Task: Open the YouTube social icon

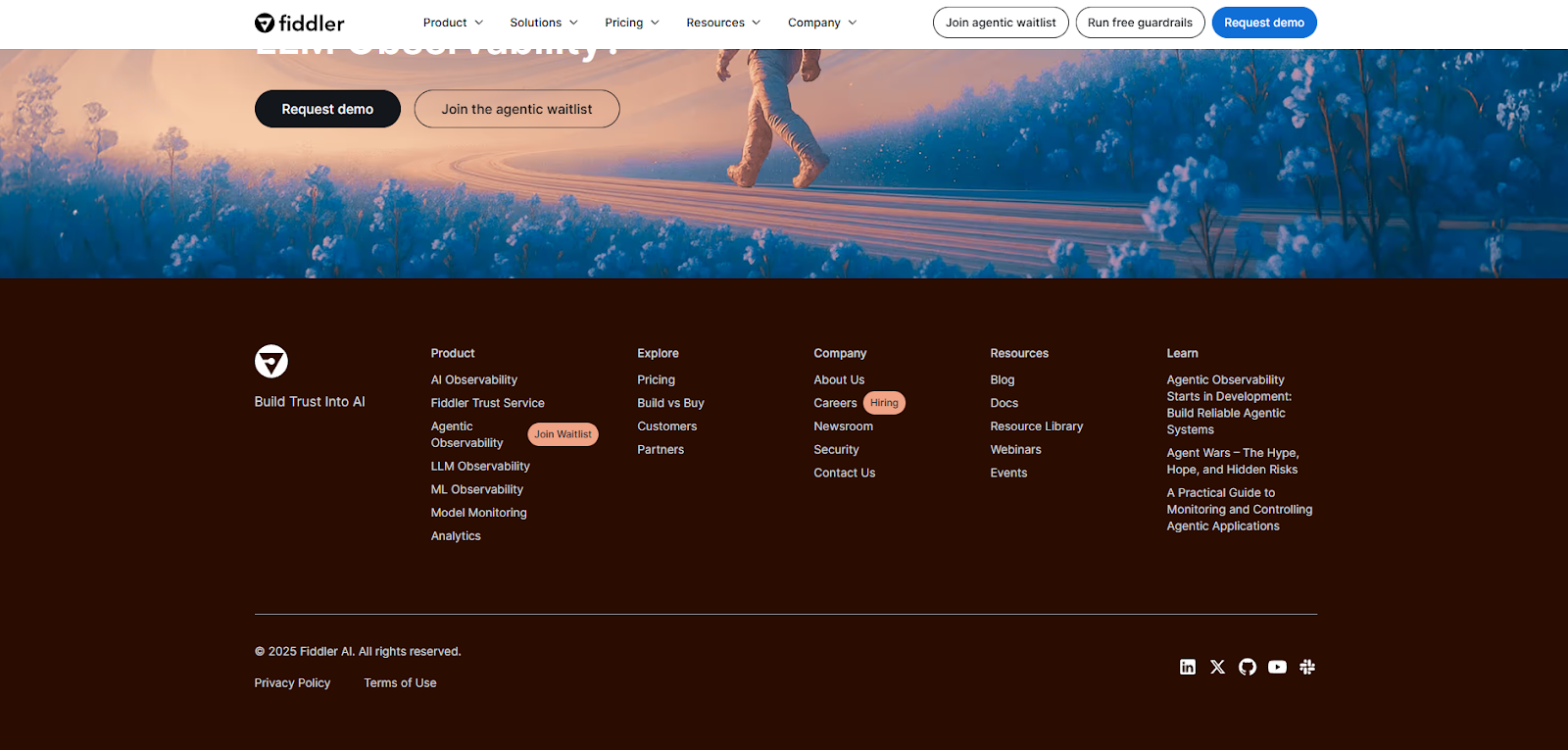Action: click(1277, 667)
